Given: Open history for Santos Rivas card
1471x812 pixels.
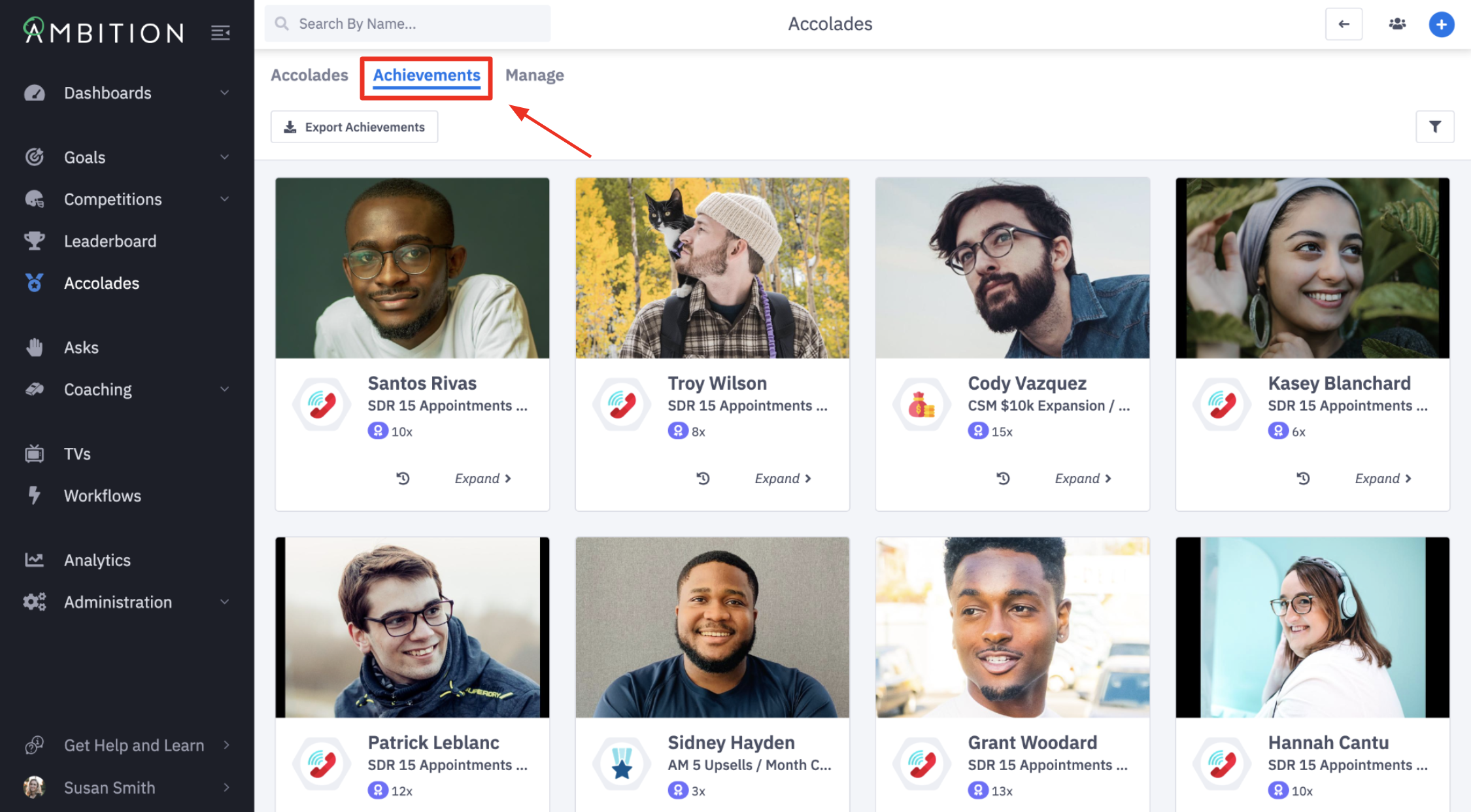Looking at the screenshot, I should click(x=403, y=479).
